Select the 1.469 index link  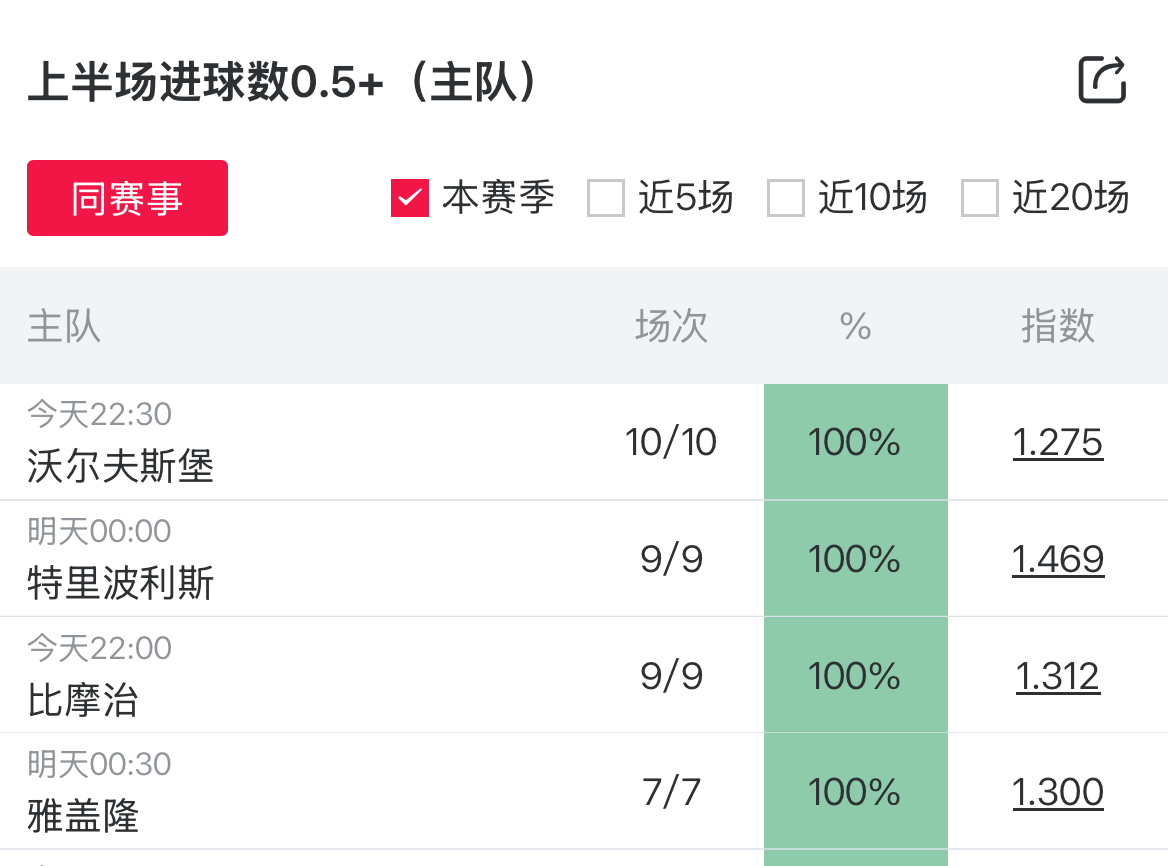1058,558
